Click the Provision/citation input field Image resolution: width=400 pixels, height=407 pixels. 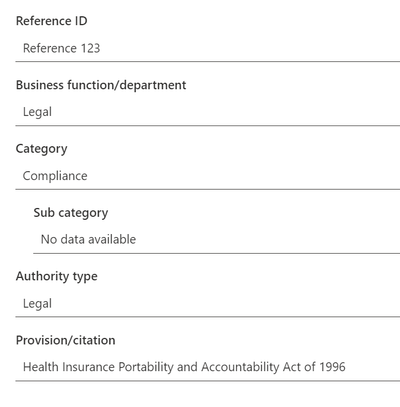(207, 367)
